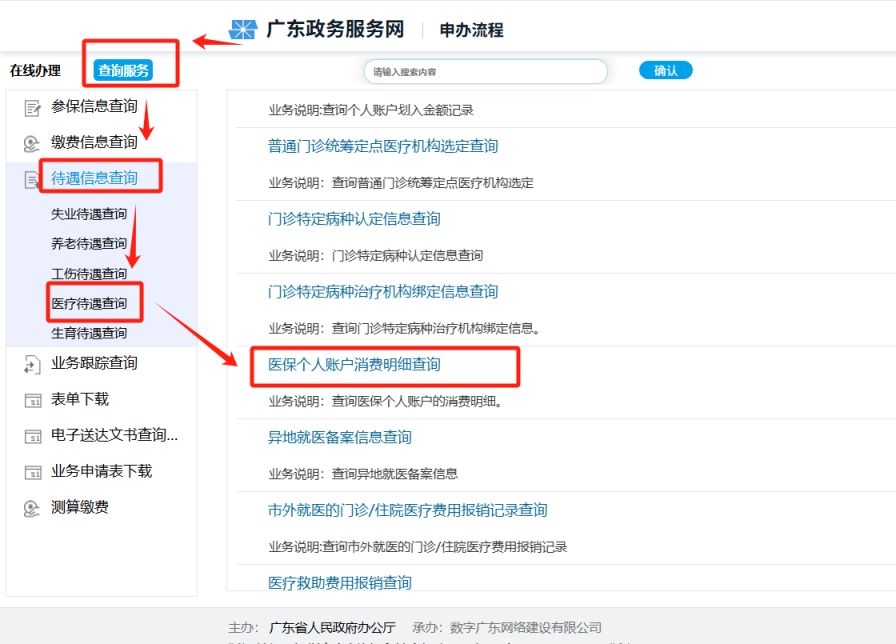Expand the 缴费信息查询 menu section
This screenshot has height=644, width=896.
click(94, 143)
